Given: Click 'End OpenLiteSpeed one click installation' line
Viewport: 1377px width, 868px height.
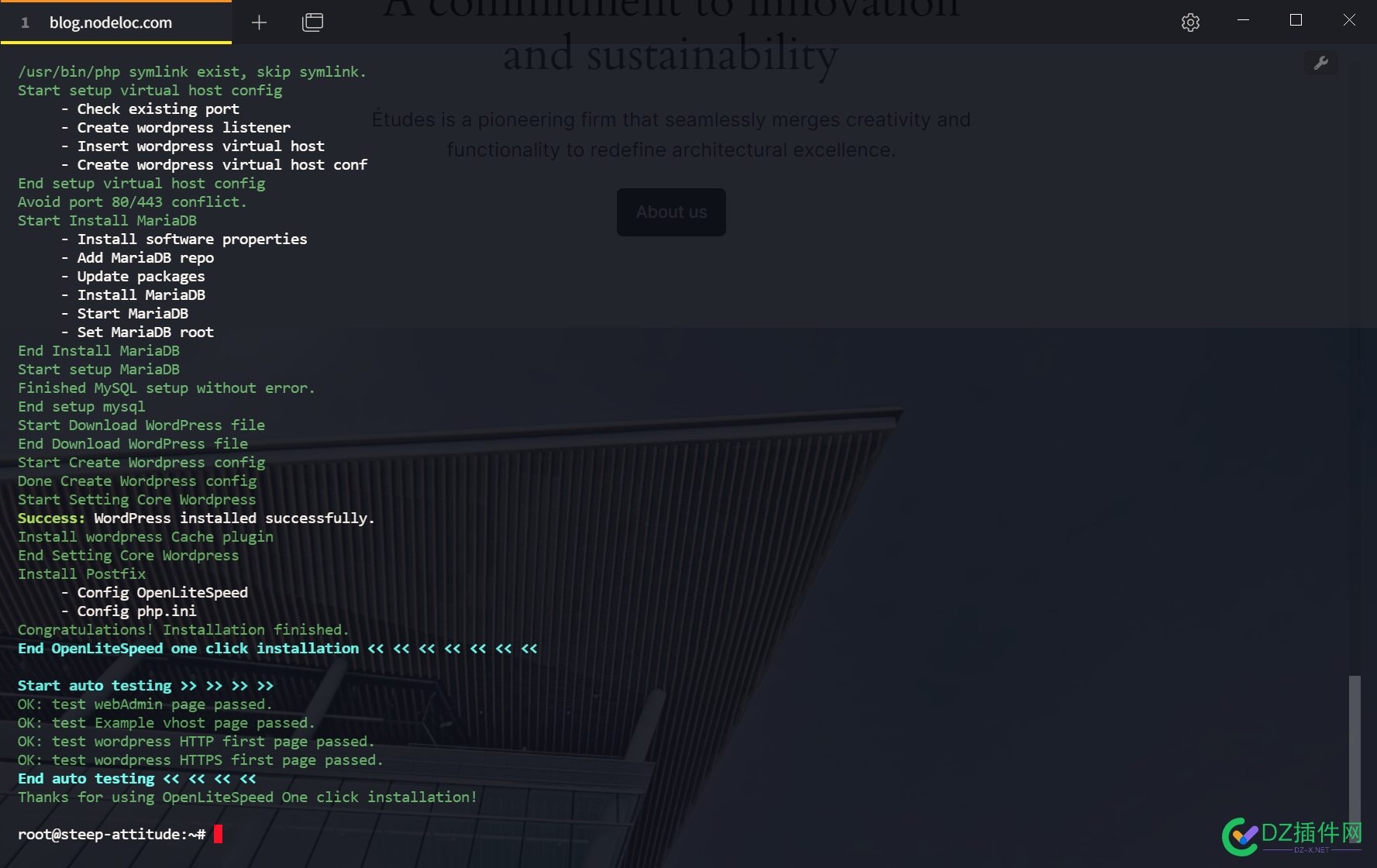Looking at the screenshot, I should click(x=277, y=649).
